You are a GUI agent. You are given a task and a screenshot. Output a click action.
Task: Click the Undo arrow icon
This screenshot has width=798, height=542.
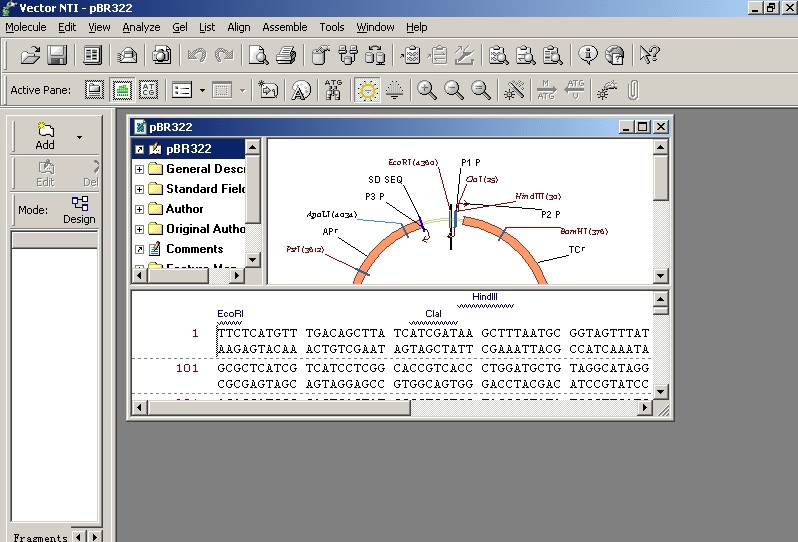coord(196,55)
